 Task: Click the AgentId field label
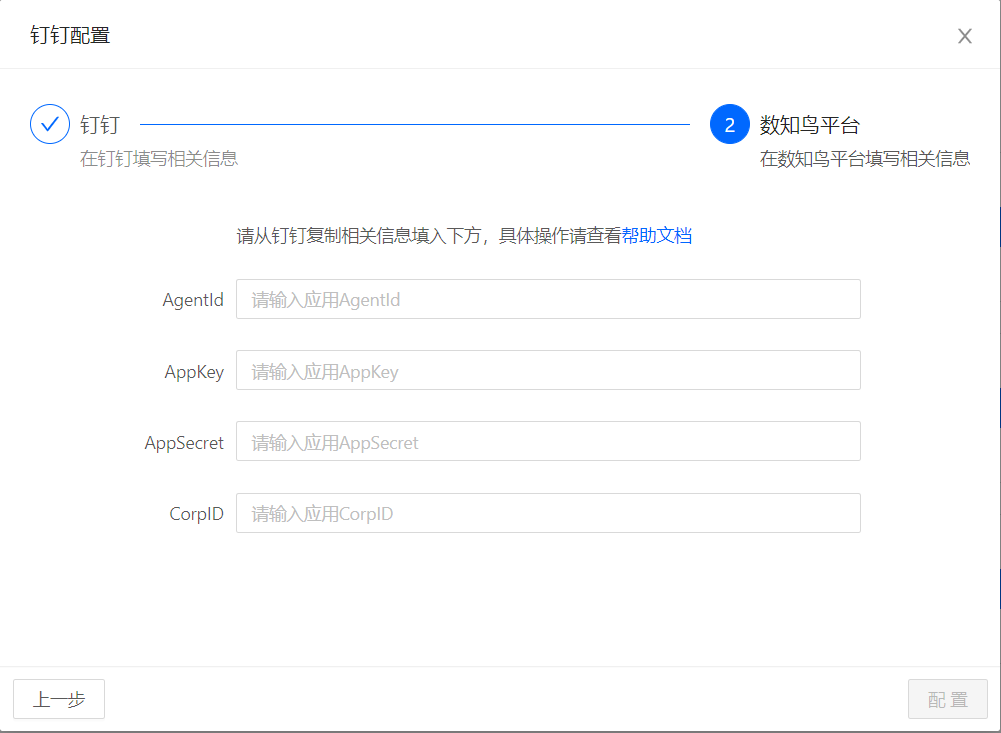click(x=193, y=299)
